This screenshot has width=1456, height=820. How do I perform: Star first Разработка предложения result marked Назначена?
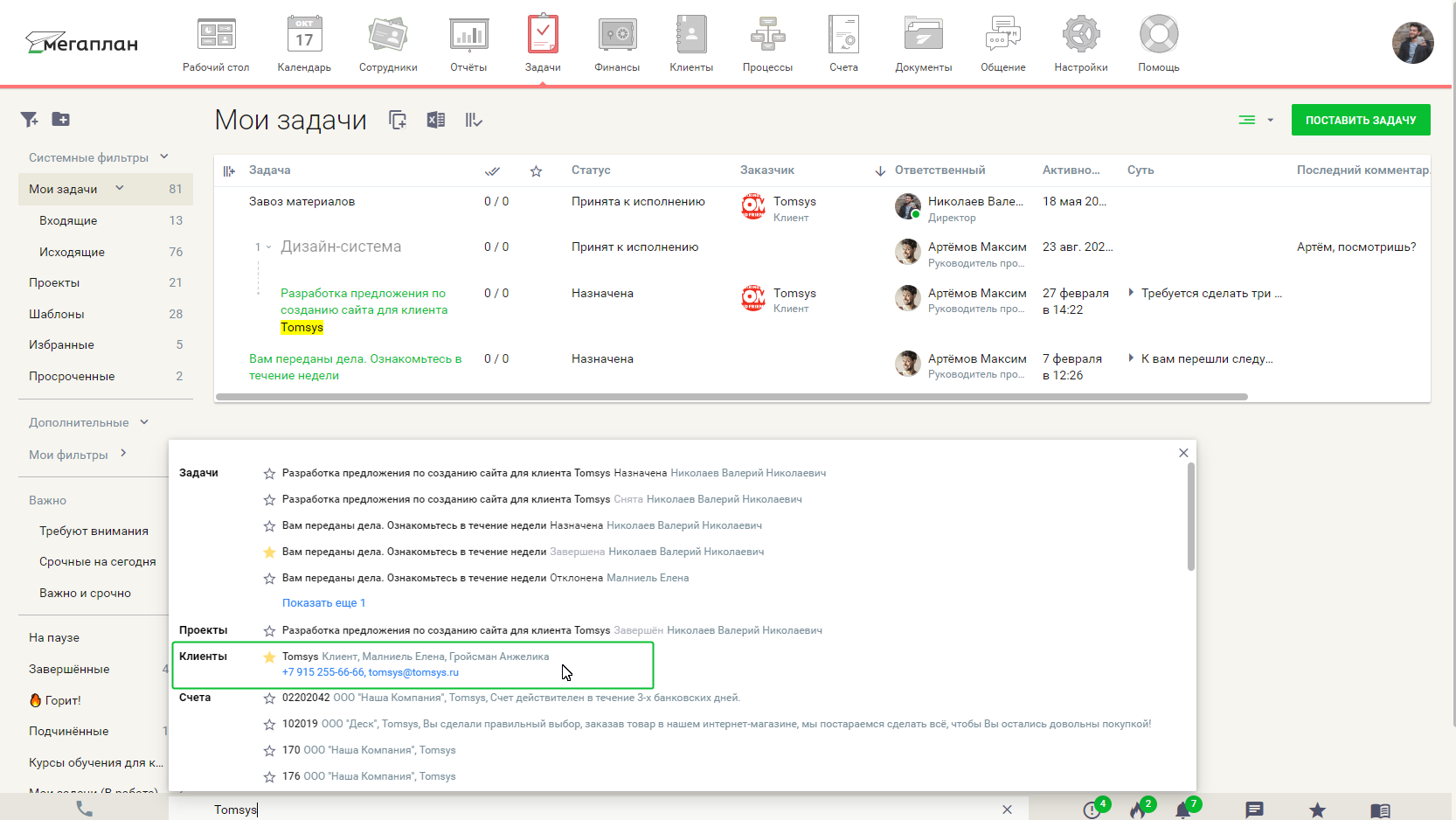click(x=269, y=474)
